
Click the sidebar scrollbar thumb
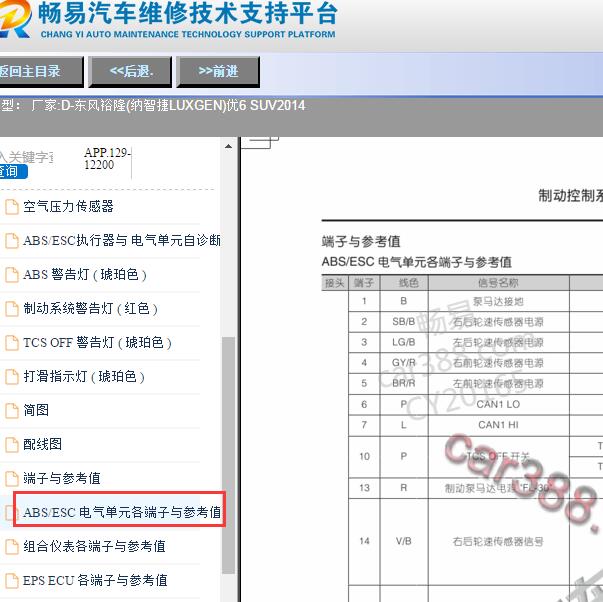click(x=228, y=456)
